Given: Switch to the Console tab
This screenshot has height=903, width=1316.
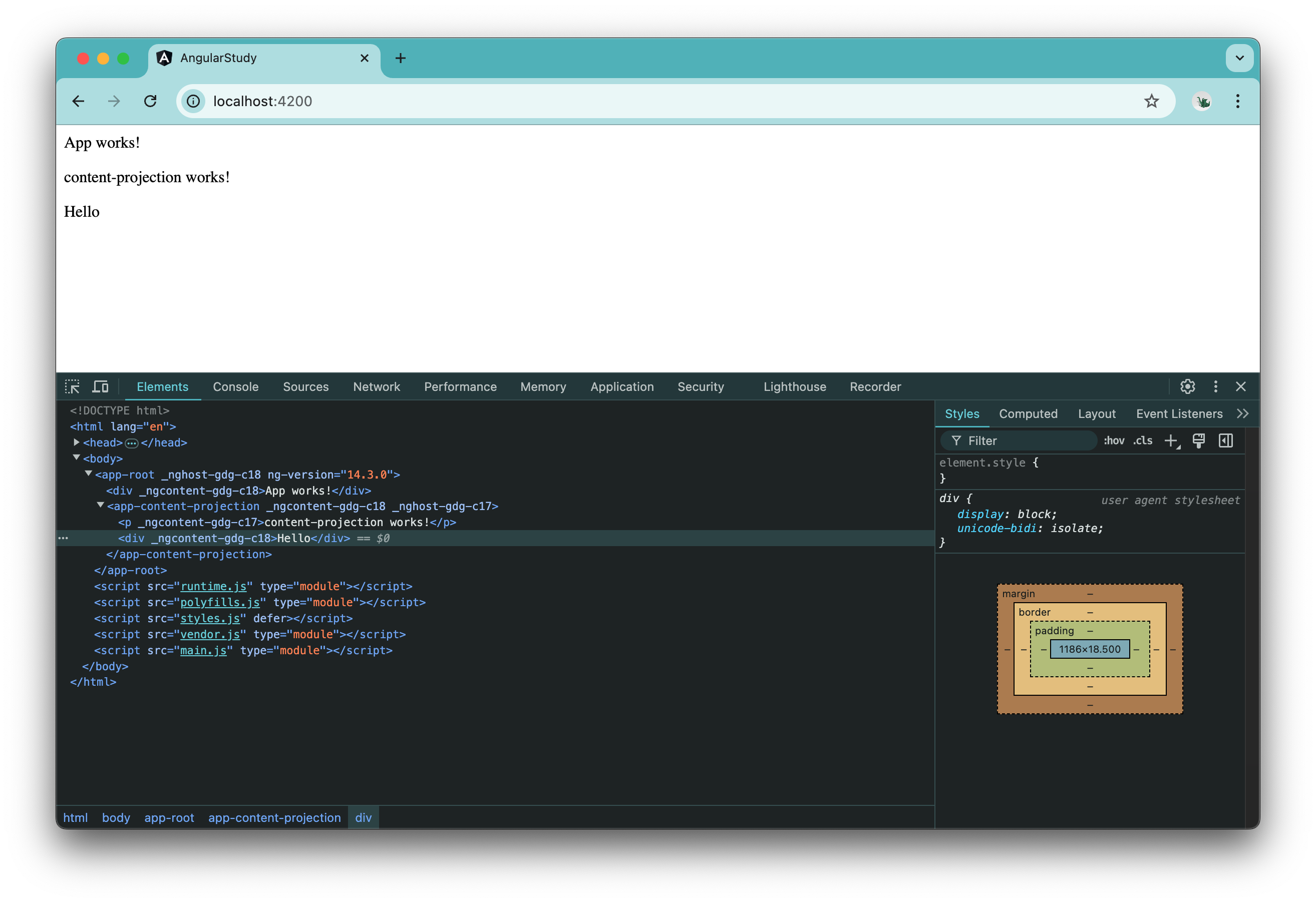Looking at the screenshot, I should [235, 386].
